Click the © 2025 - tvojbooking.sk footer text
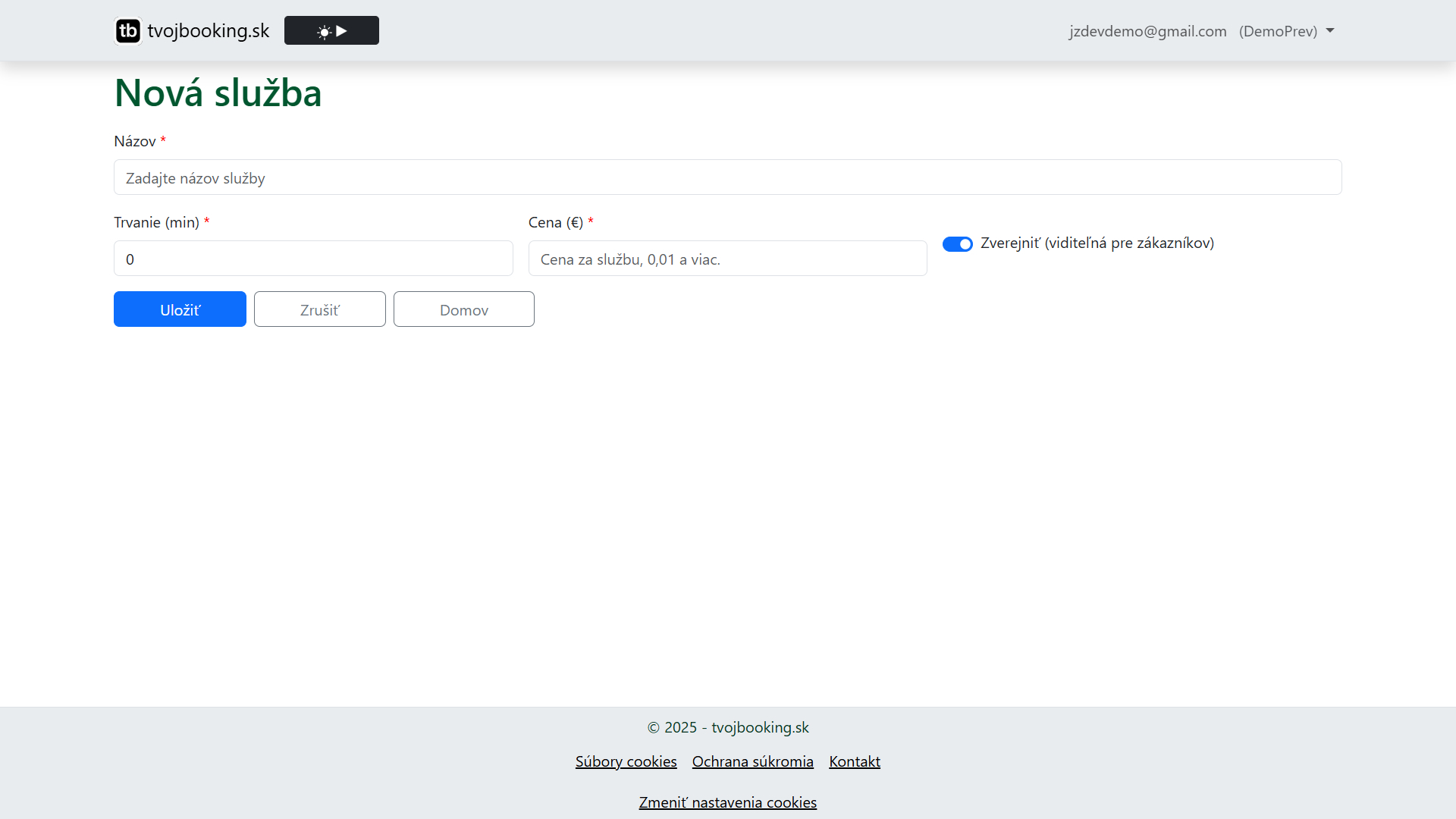The image size is (1456, 819). click(727, 727)
